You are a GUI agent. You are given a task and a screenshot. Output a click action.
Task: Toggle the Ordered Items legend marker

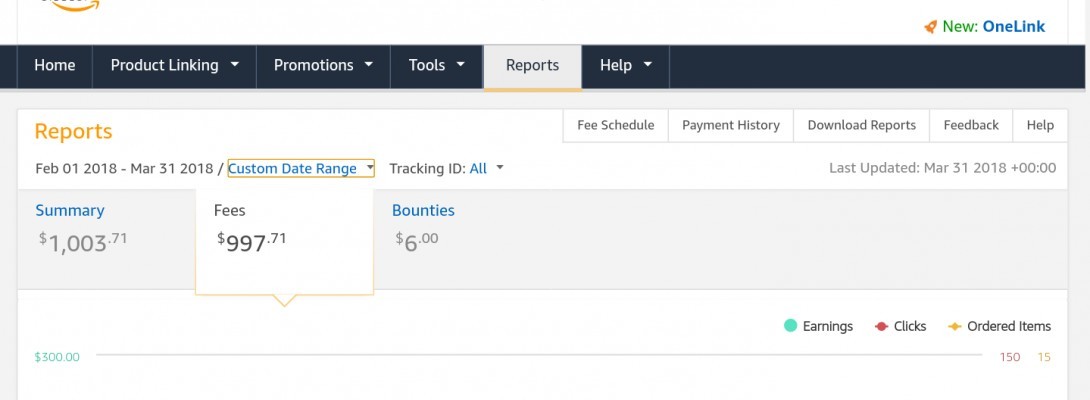click(x=955, y=326)
